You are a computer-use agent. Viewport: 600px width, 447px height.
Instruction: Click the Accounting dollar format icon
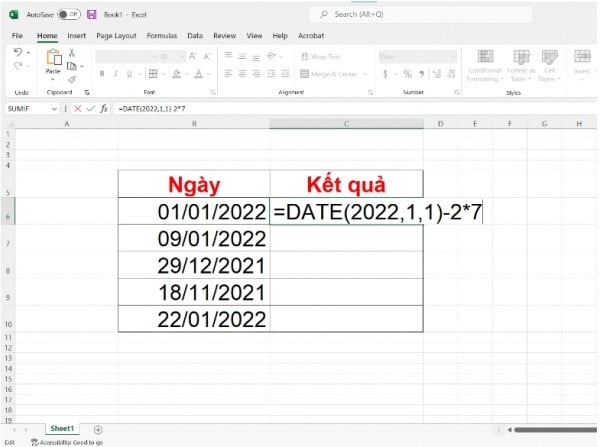[385, 74]
